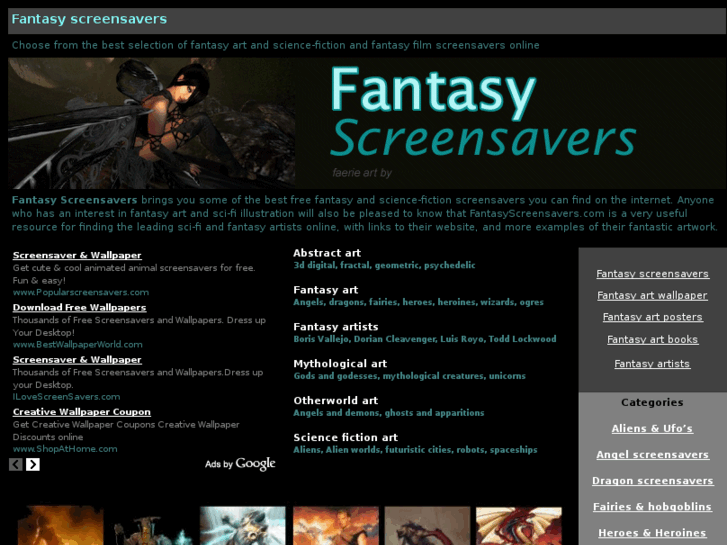The width and height of the screenshot is (727, 545).
Task: Click the Categories heading in sidebar
Action: click(652, 403)
